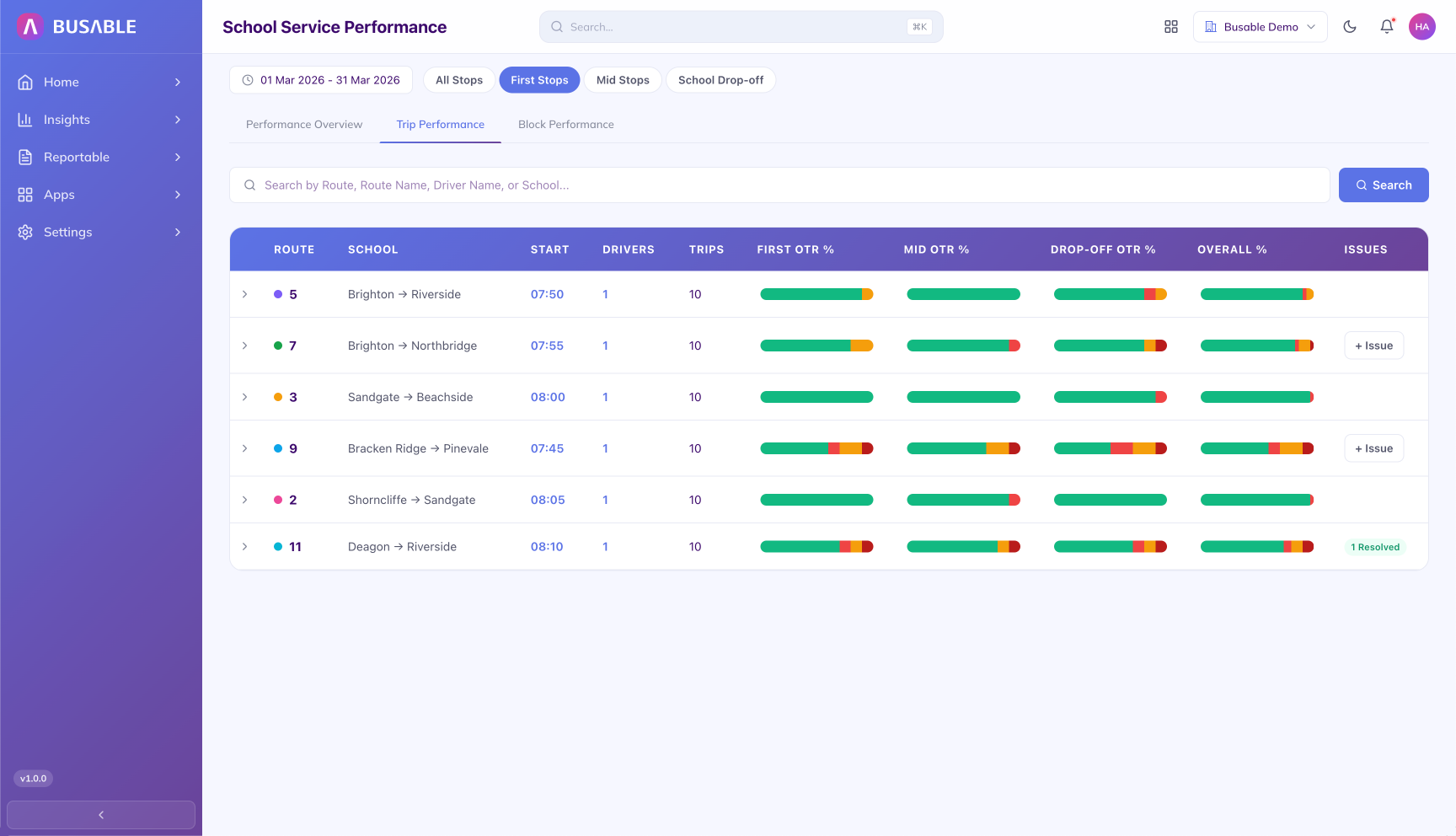Click the Home sidebar icon
Screen dimensions: 1456x836
point(25,82)
